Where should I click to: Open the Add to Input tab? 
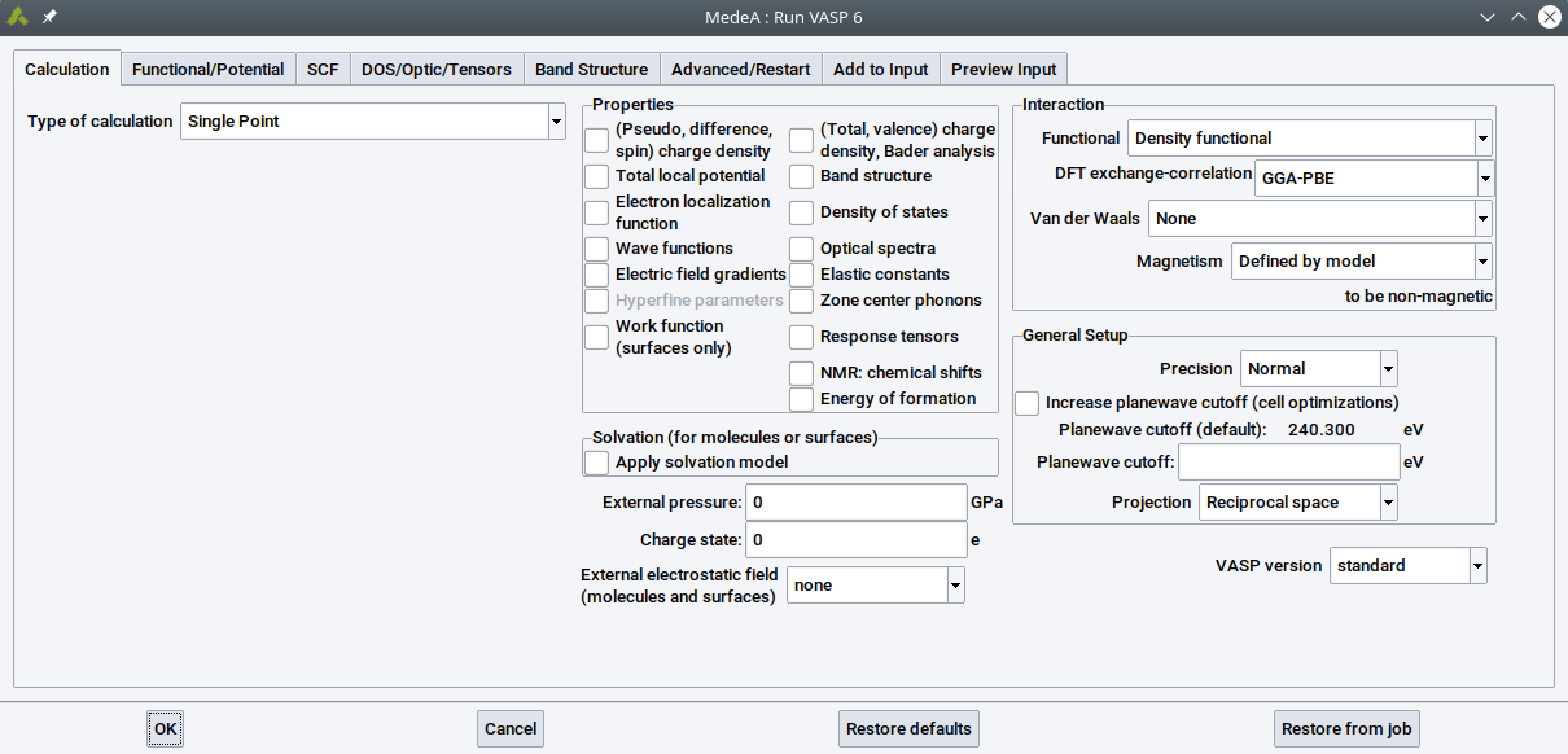881,69
